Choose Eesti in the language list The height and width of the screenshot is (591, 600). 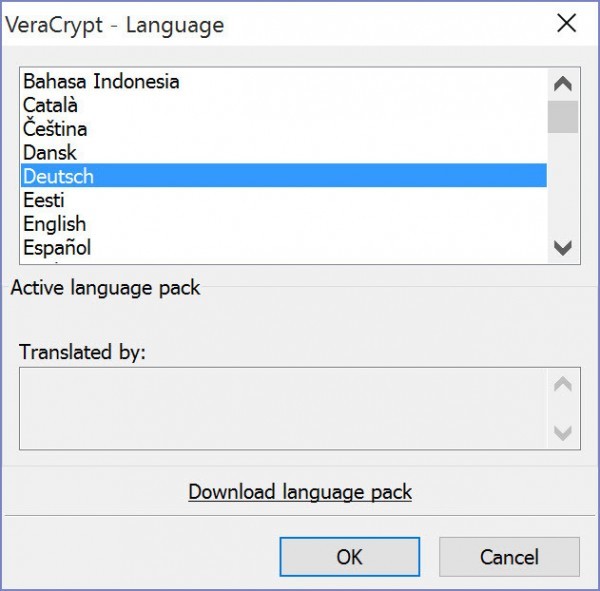click(x=284, y=200)
